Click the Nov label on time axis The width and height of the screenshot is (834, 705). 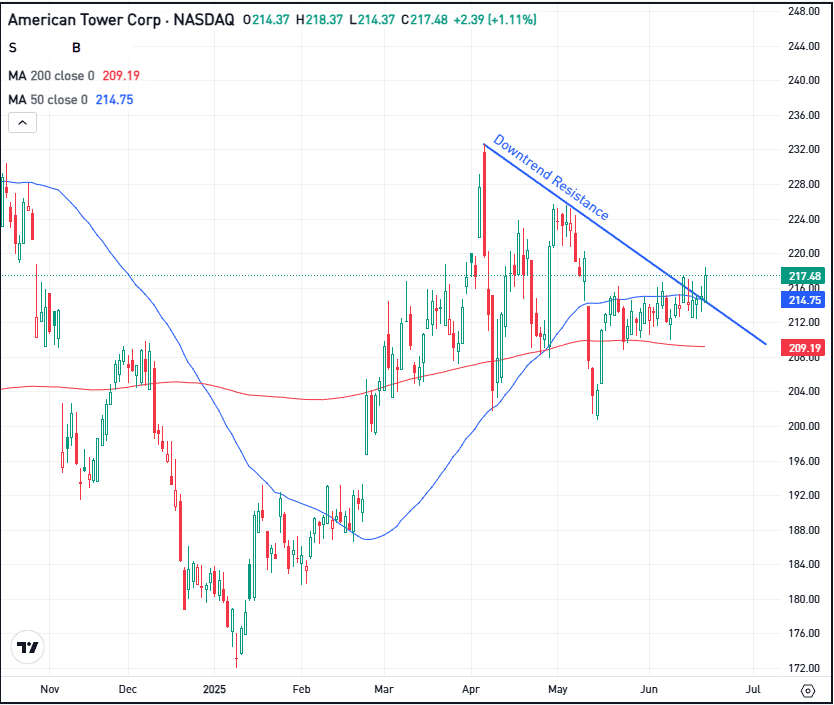tap(49, 689)
